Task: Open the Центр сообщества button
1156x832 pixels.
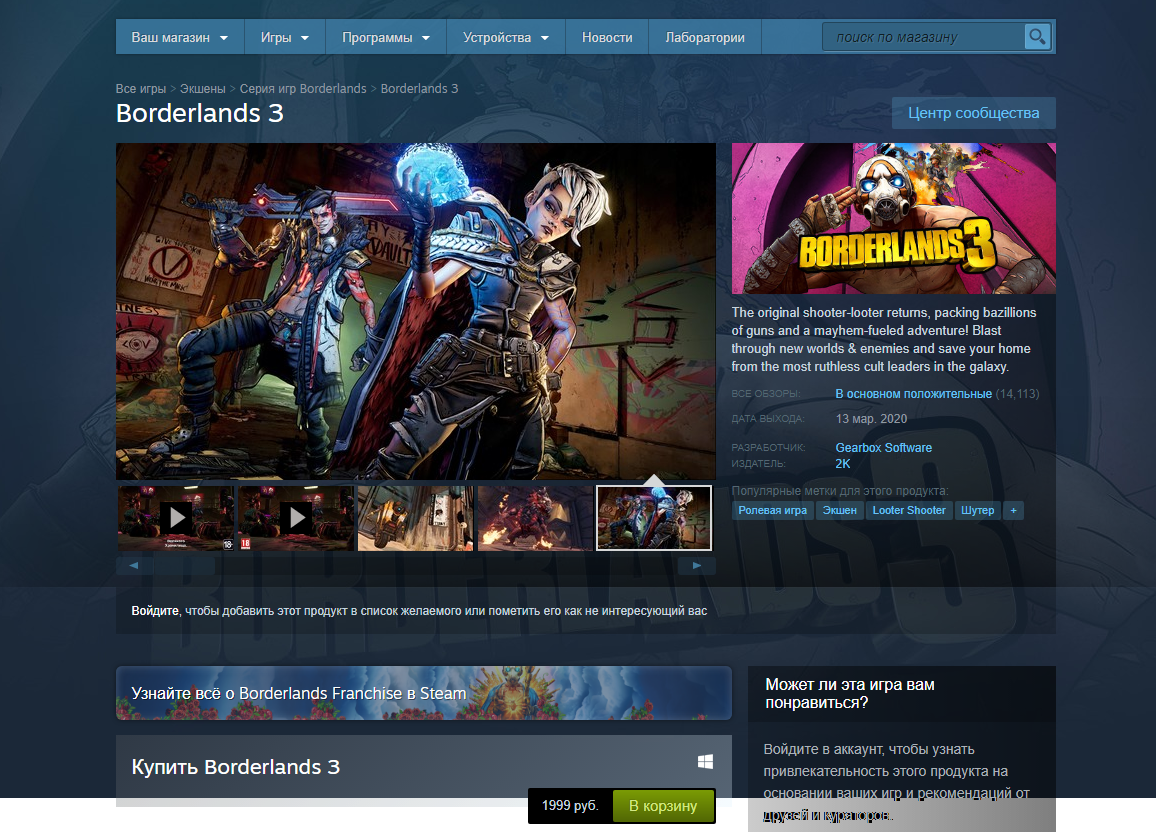Action: pos(973,113)
